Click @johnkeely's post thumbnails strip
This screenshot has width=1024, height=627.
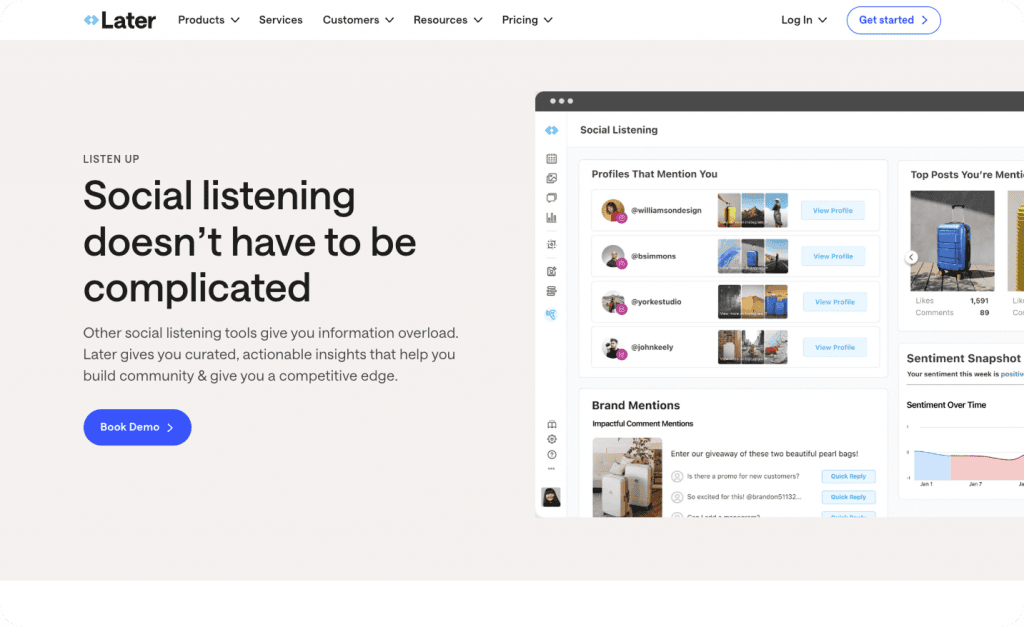click(x=752, y=347)
